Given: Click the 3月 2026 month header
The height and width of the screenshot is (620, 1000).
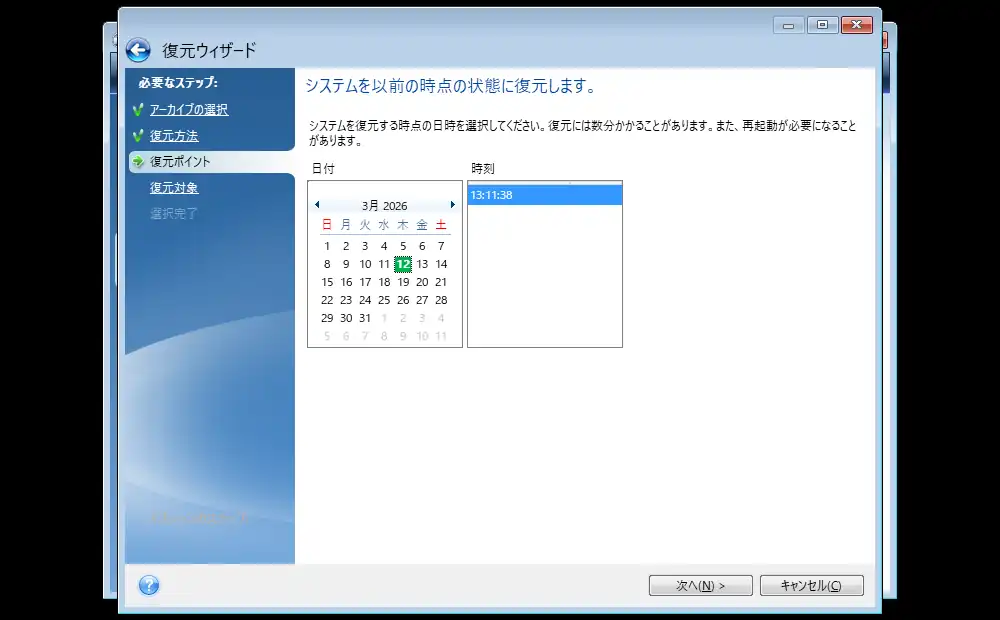Looking at the screenshot, I should [385, 205].
